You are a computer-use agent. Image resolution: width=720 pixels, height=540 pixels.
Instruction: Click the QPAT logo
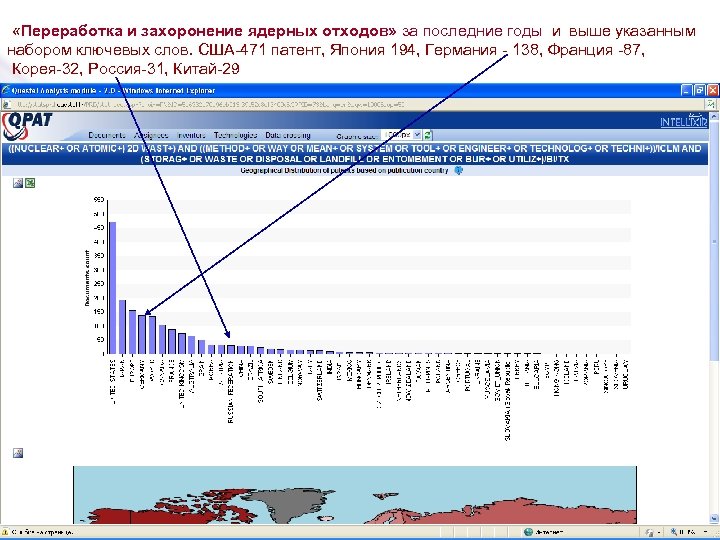(27, 126)
